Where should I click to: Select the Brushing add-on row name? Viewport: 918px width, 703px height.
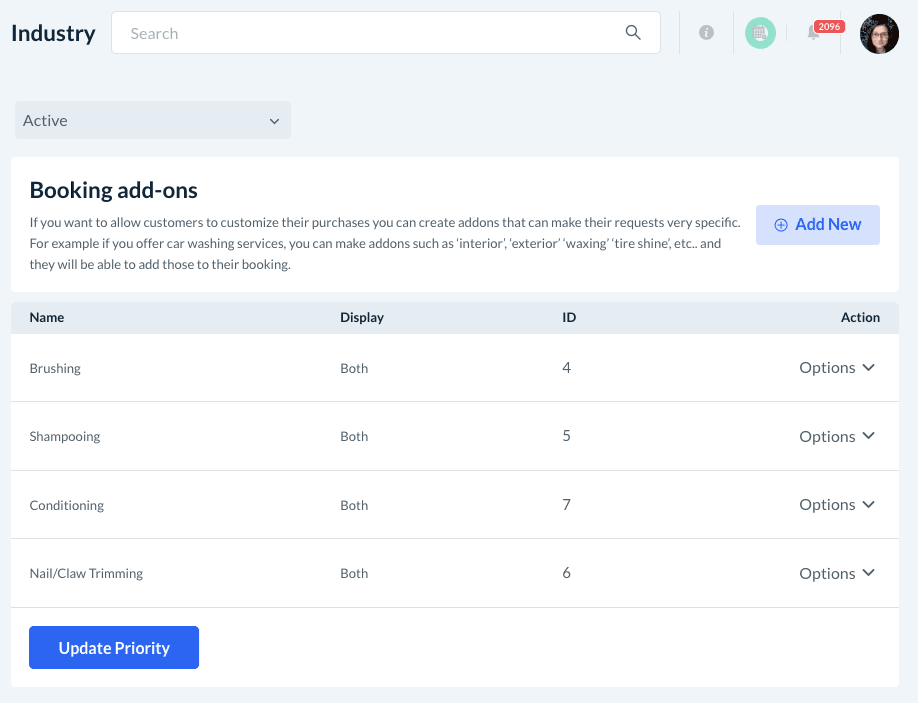(55, 368)
